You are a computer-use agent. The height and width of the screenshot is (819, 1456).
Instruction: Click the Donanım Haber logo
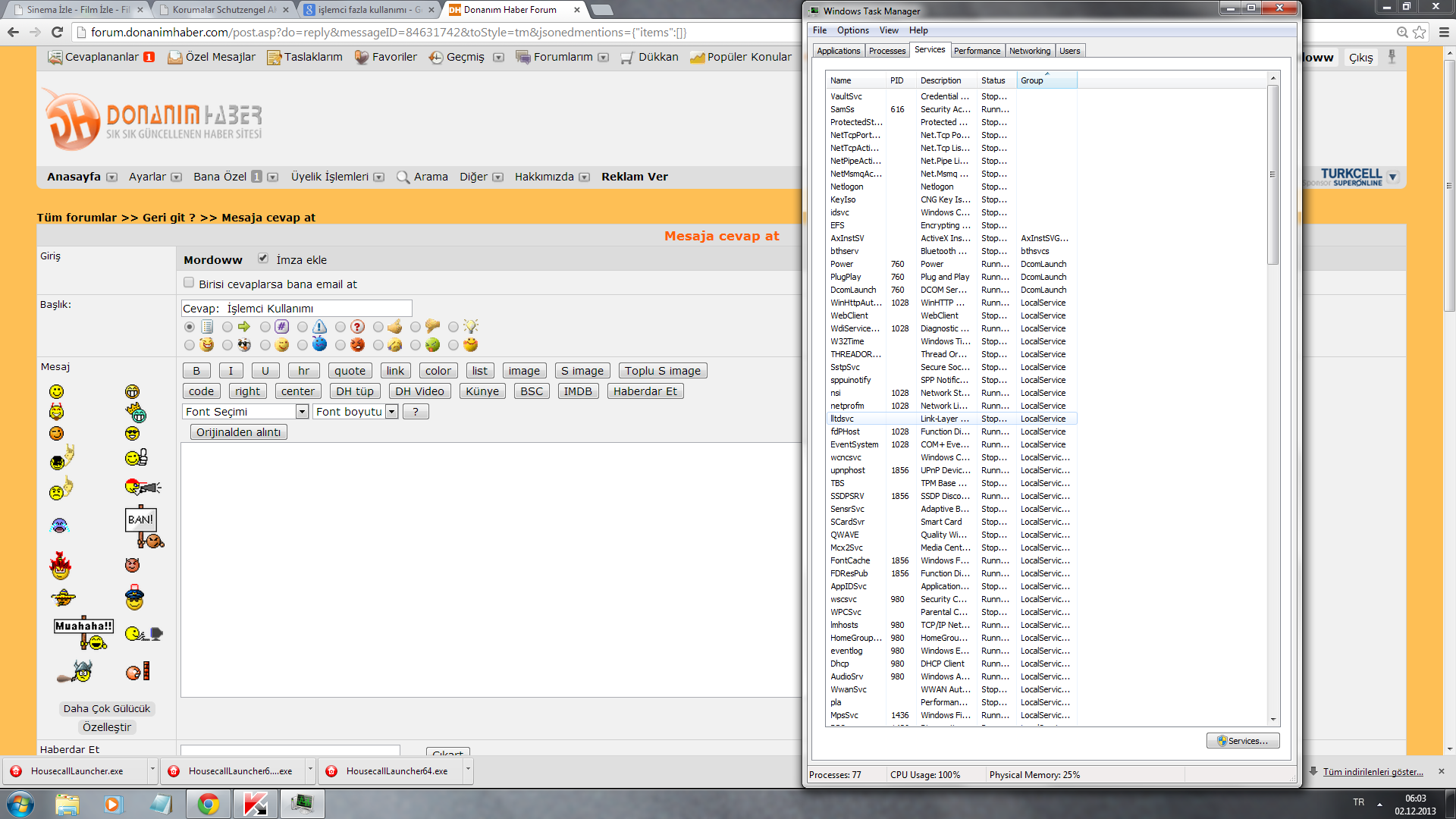click(x=152, y=118)
